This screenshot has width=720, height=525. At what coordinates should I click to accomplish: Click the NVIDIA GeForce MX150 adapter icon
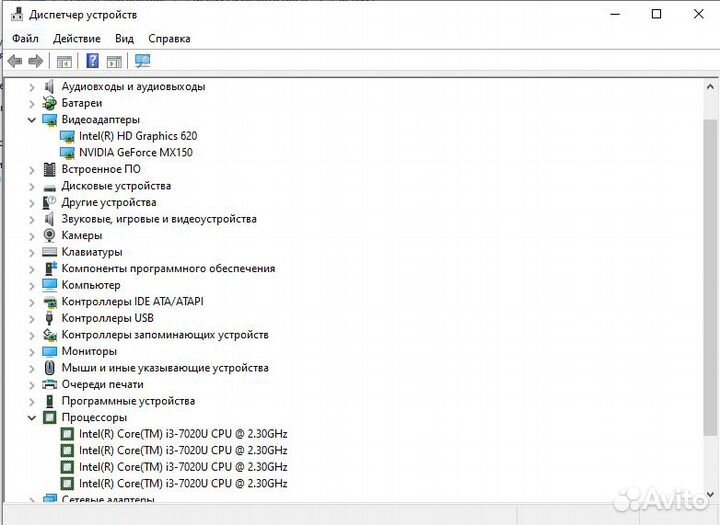point(67,153)
